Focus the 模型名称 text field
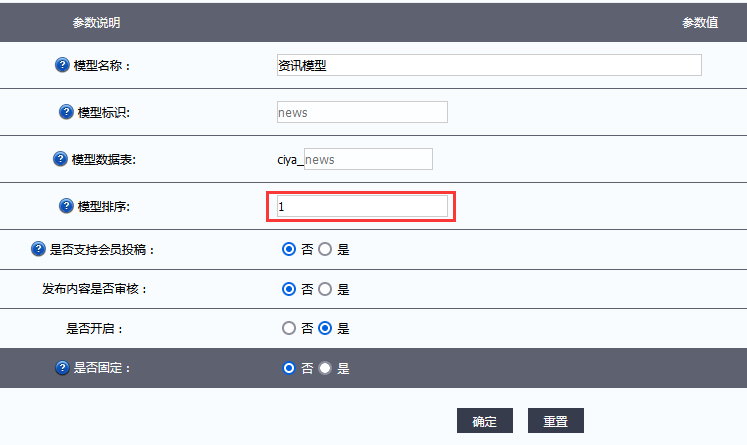Screen dimensions: 747x445 [488, 65]
